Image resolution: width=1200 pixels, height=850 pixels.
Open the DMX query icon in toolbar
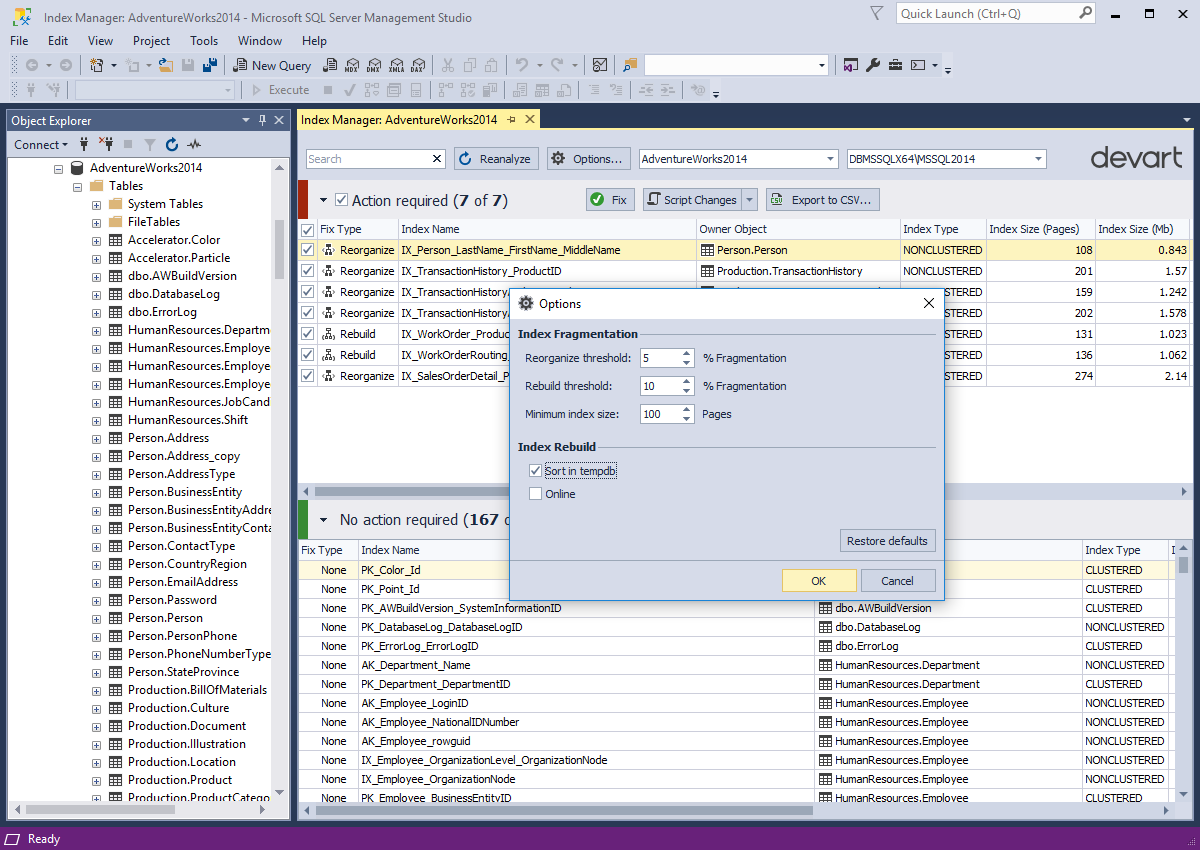click(373, 65)
